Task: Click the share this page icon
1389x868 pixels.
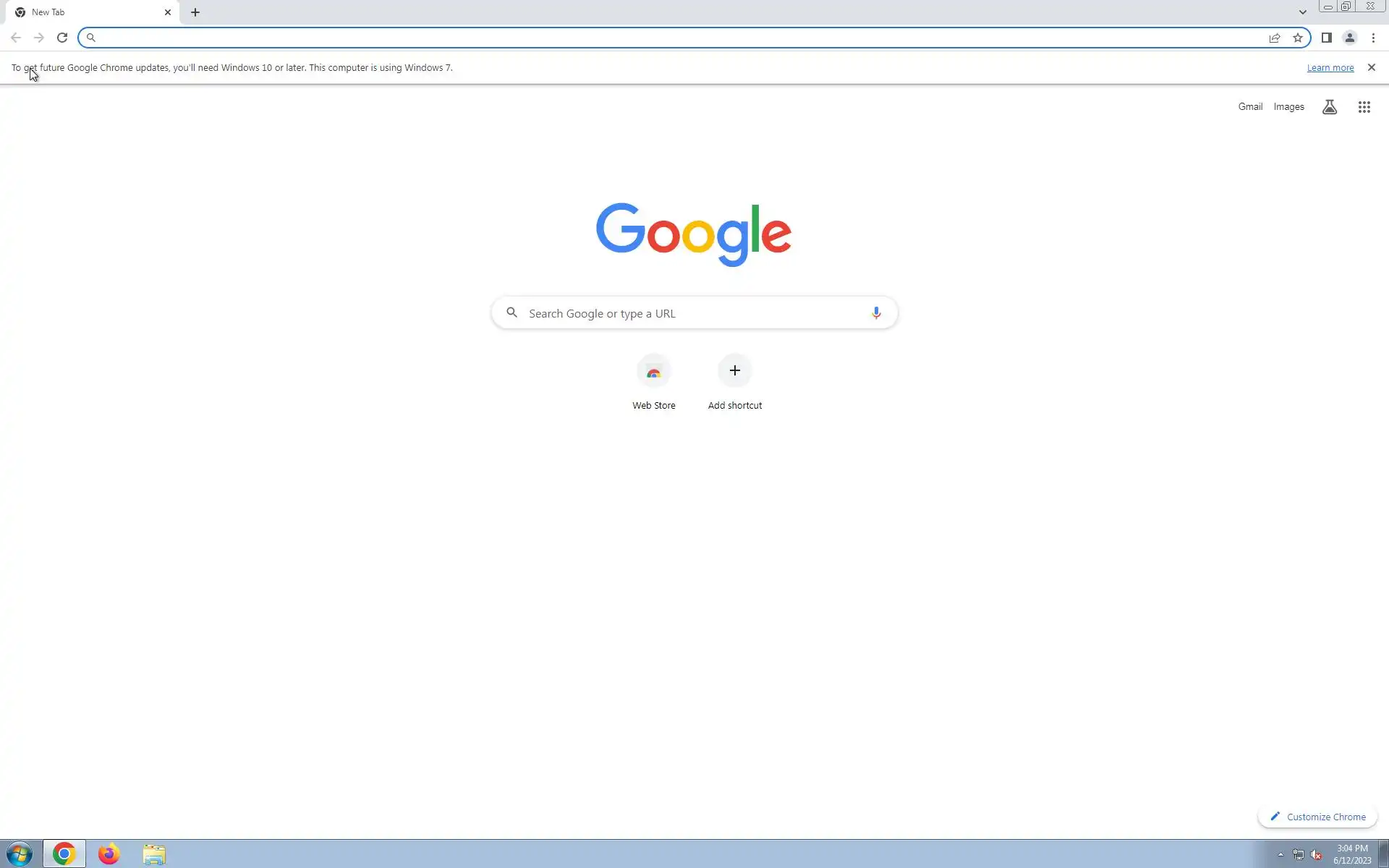Action: click(x=1275, y=38)
